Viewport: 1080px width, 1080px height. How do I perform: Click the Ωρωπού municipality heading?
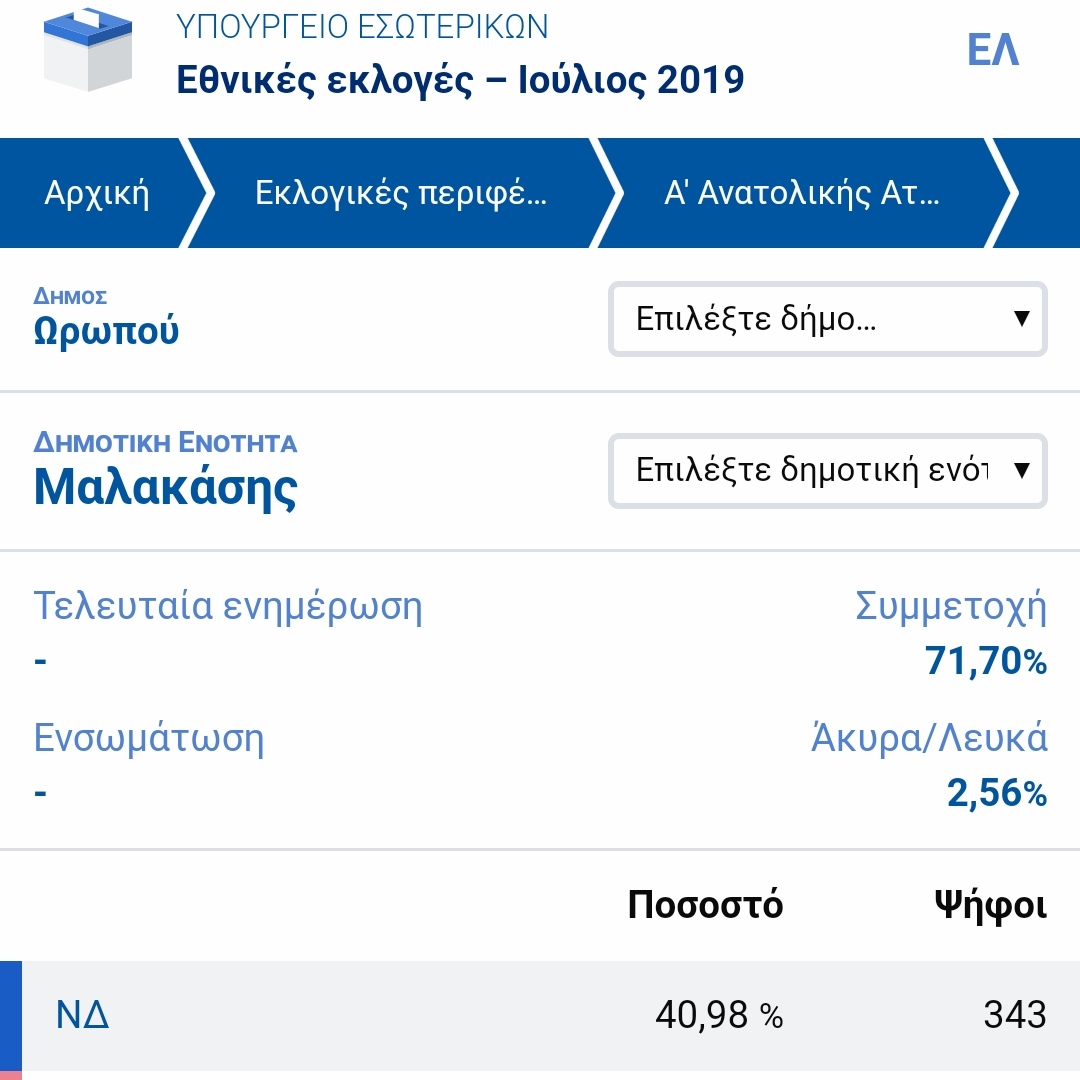tap(106, 330)
